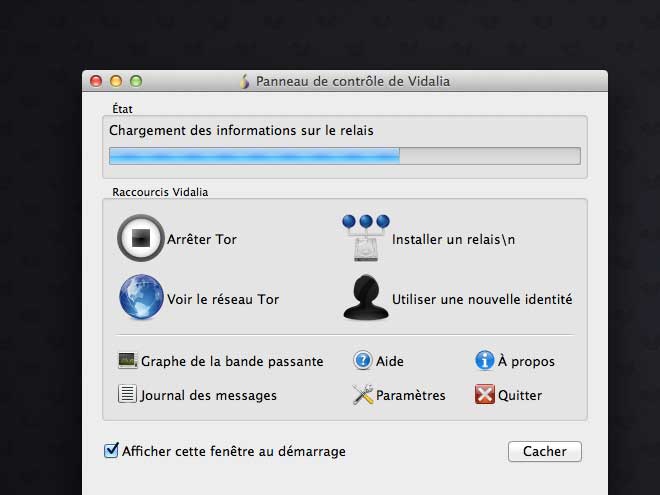Screen dimensions: 660x495
Task: Click the relay loading progress bar
Action: [x=345, y=156]
